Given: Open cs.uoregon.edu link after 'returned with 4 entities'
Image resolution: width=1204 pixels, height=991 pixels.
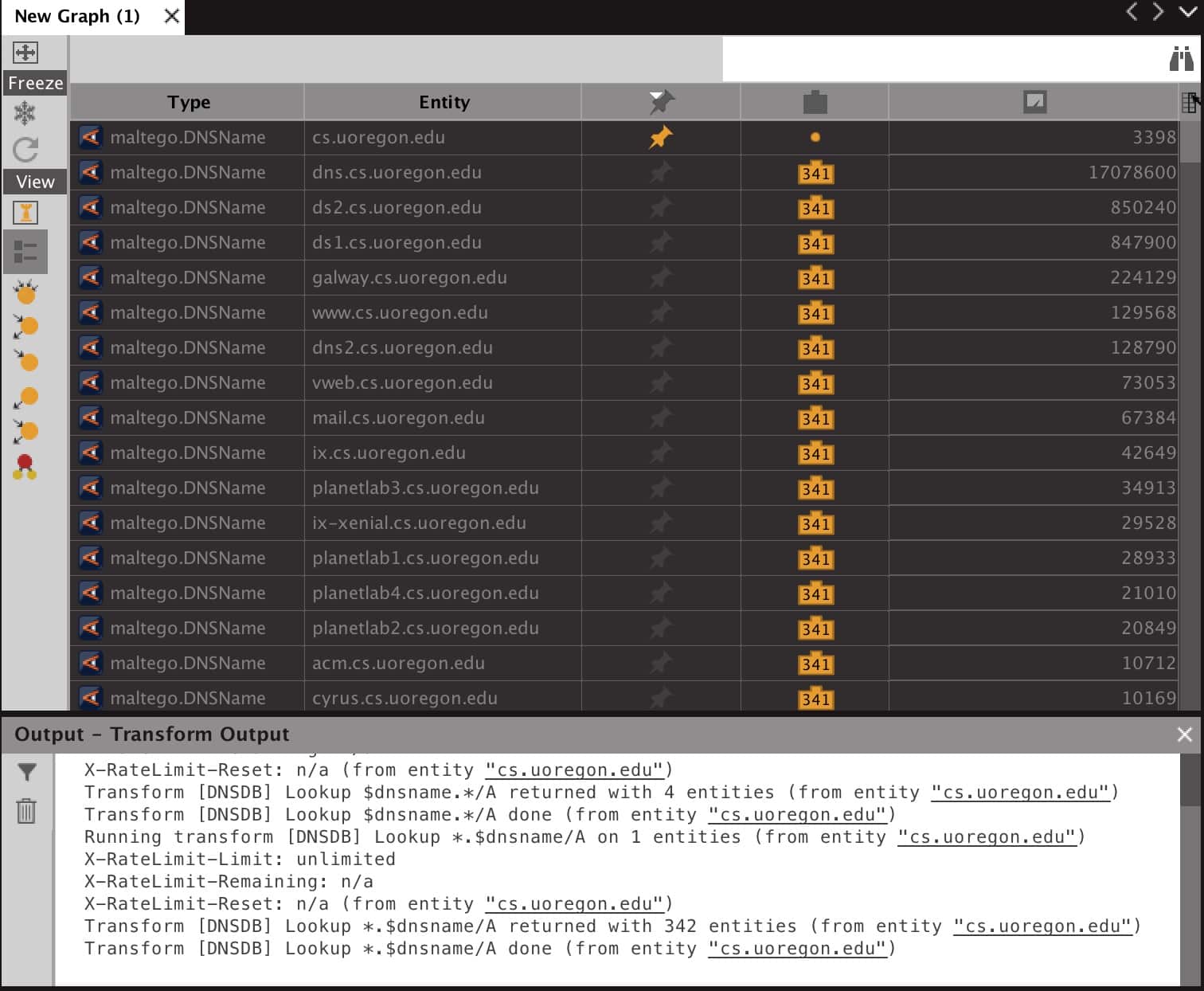Looking at the screenshot, I should [1020, 793].
